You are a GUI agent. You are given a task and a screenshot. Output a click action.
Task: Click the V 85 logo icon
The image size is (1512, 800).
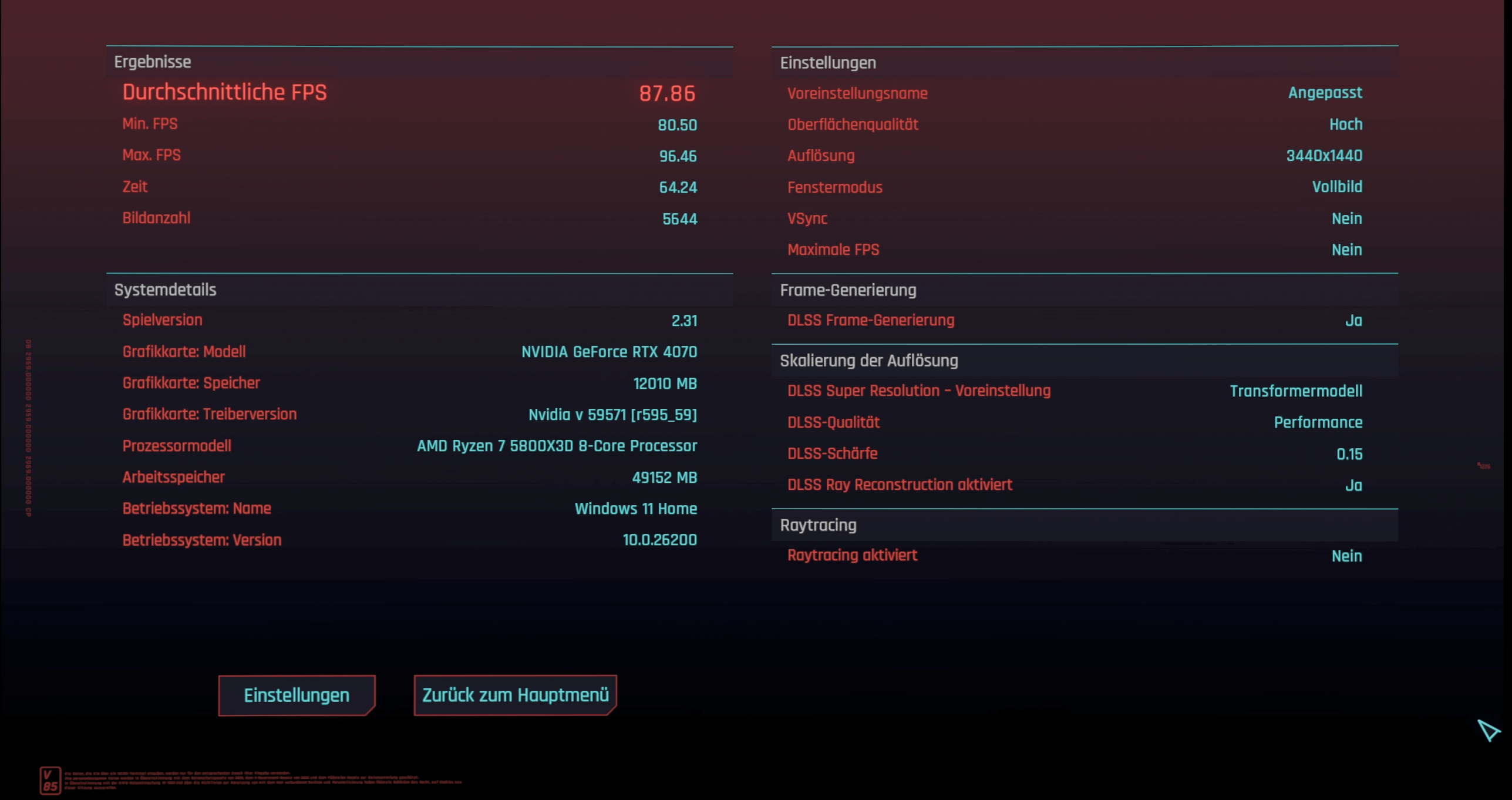pyautogui.click(x=50, y=781)
